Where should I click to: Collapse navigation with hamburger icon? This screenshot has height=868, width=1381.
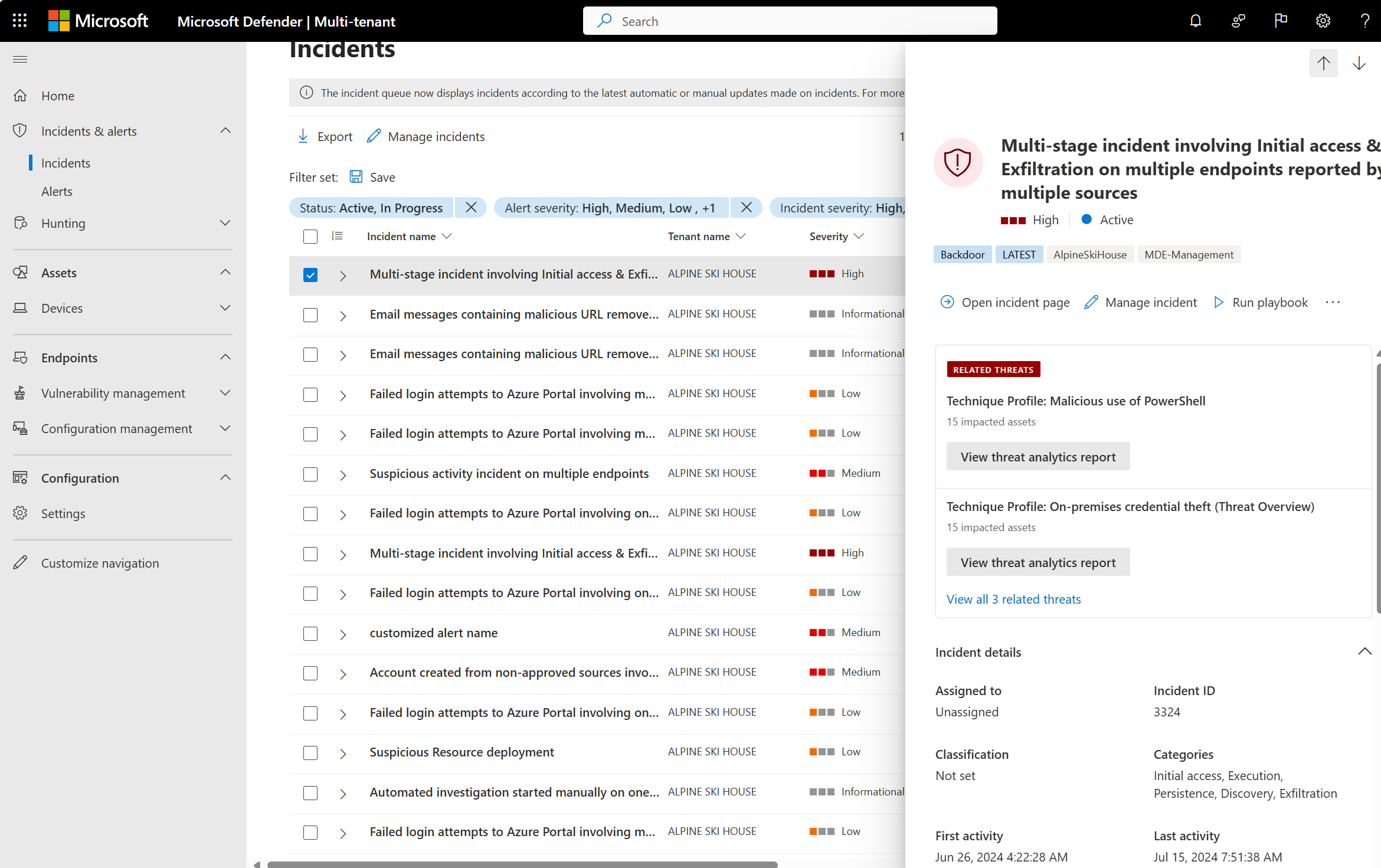20,59
